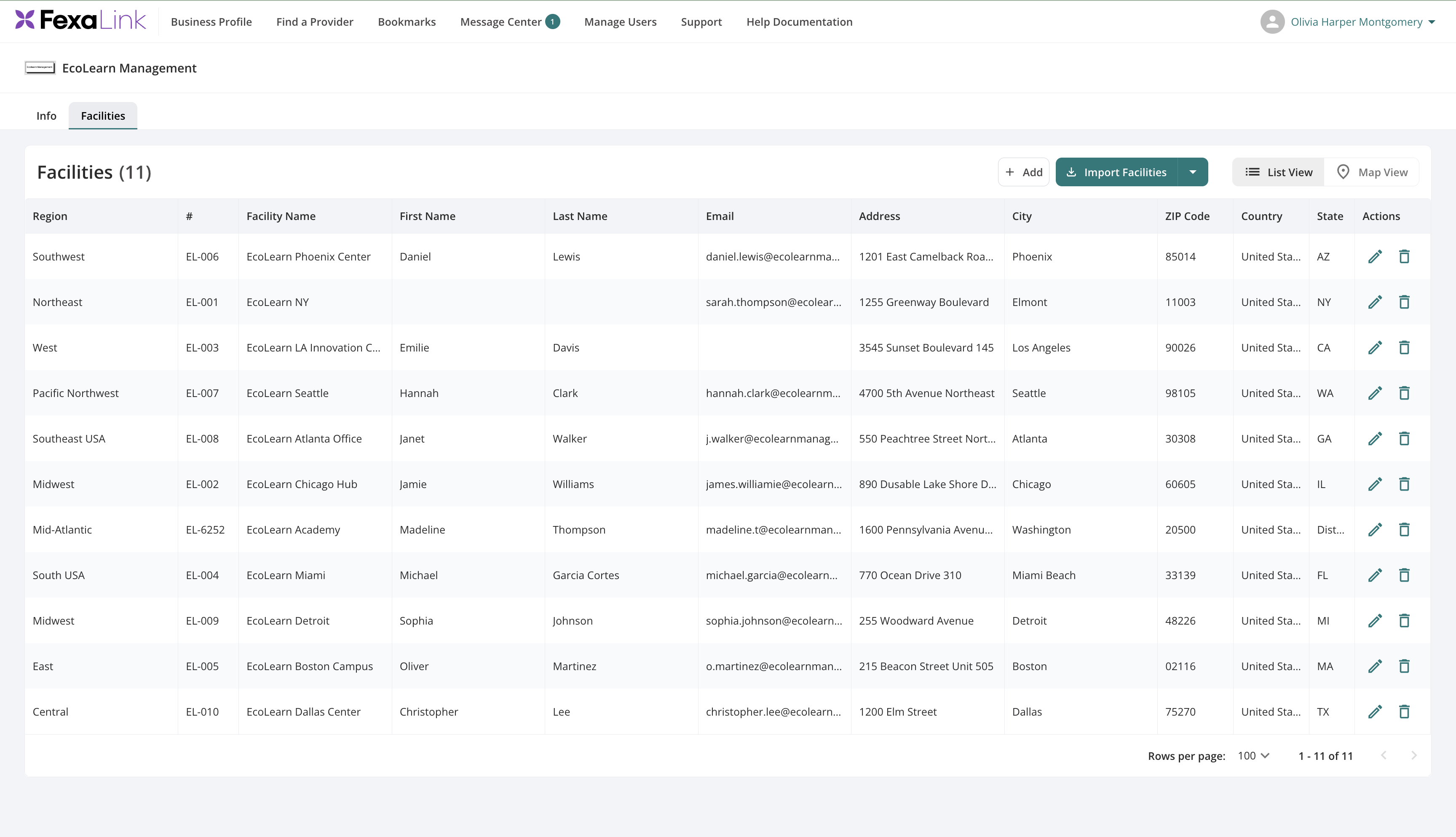
Task: Delete the EcoLearn Seattle facility
Action: click(1404, 393)
